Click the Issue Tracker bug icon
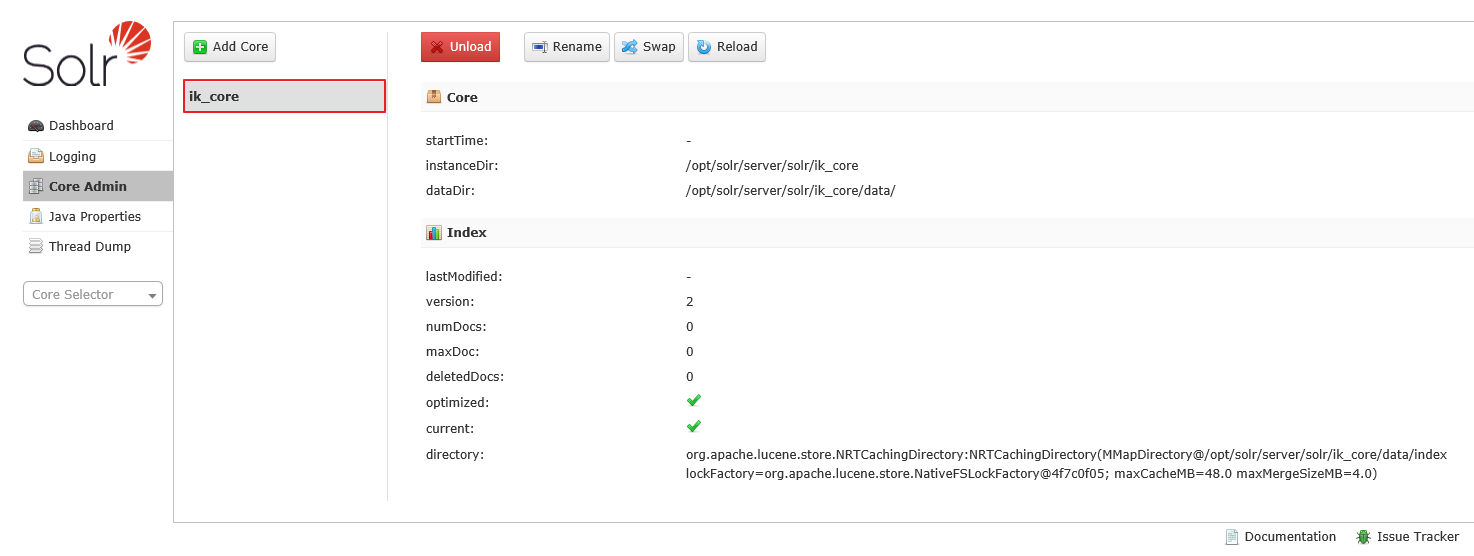The height and width of the screenshot is (556, 1474). click(1363, 537)
